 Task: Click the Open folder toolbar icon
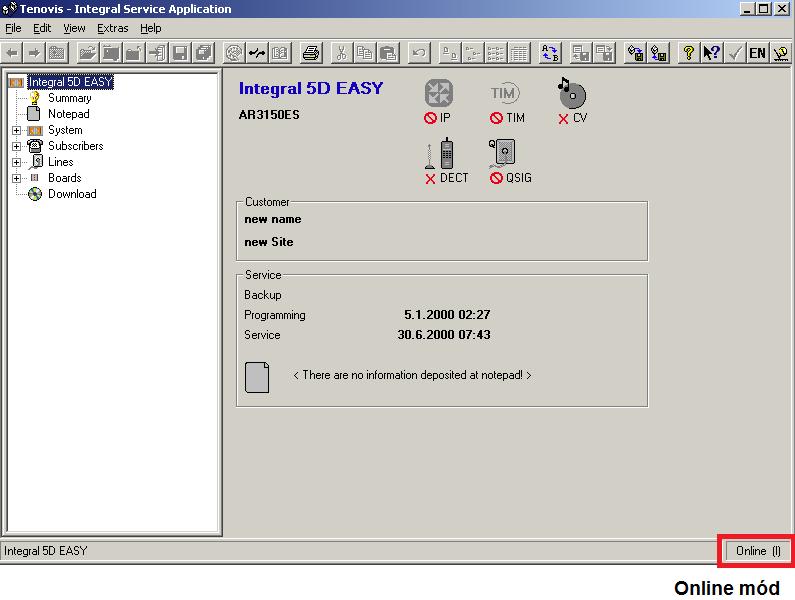(x=88, y=53)
